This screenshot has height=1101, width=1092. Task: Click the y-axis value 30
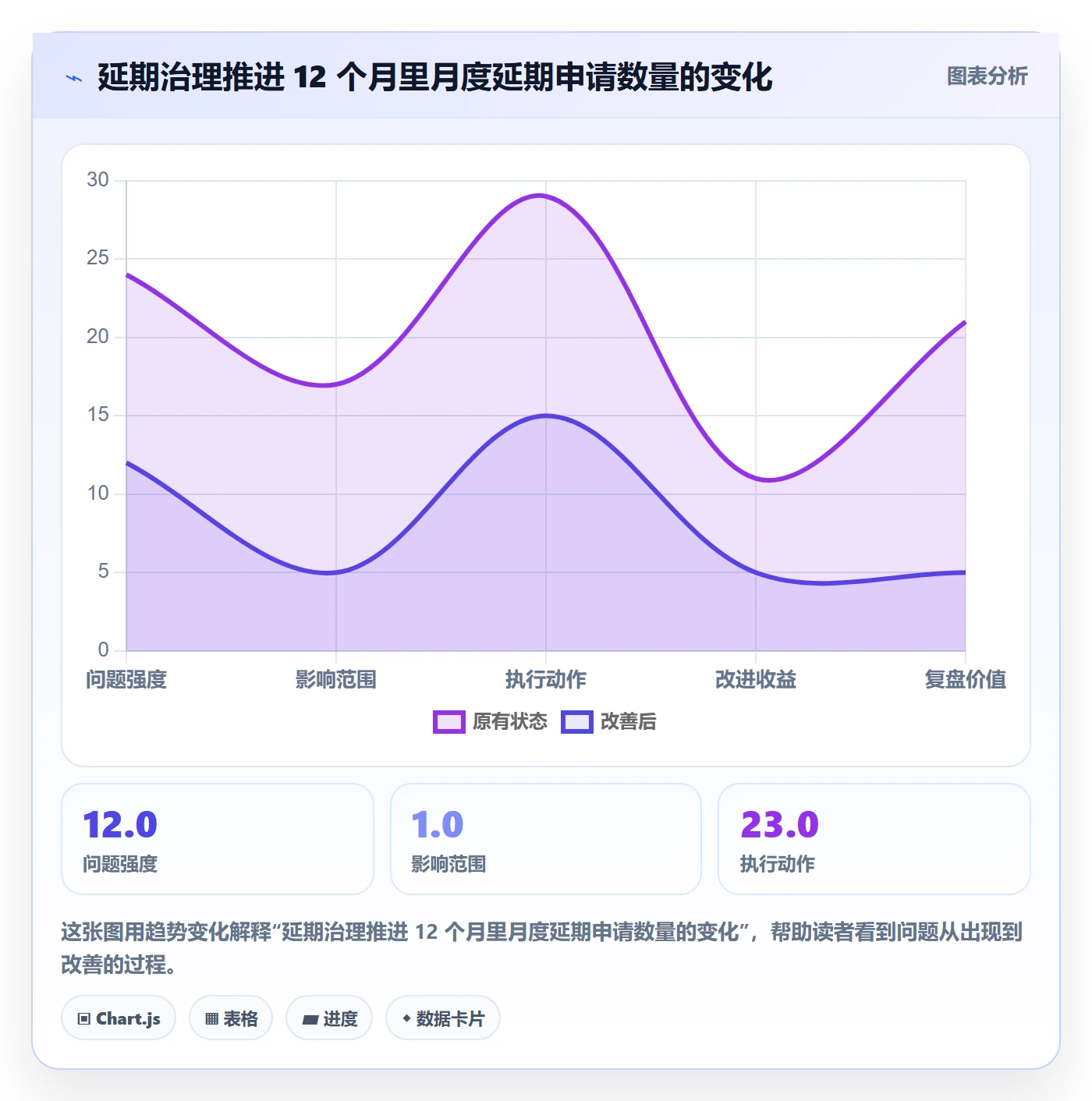click(97, 180)
